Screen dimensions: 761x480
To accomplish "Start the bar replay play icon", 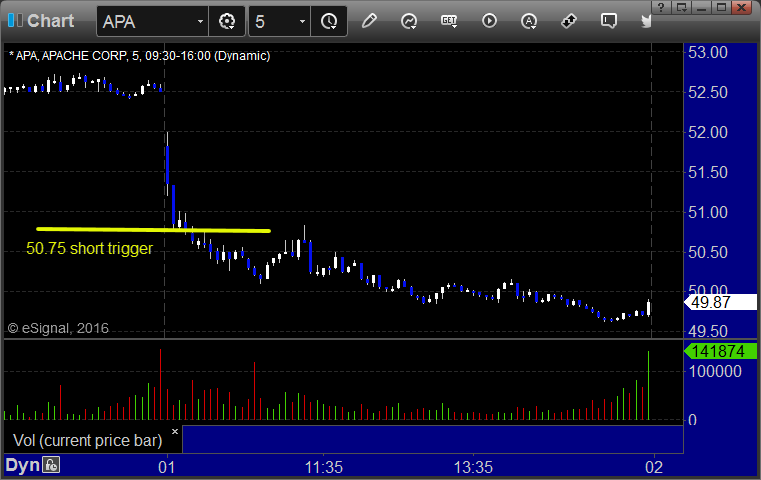I will 489,21.
